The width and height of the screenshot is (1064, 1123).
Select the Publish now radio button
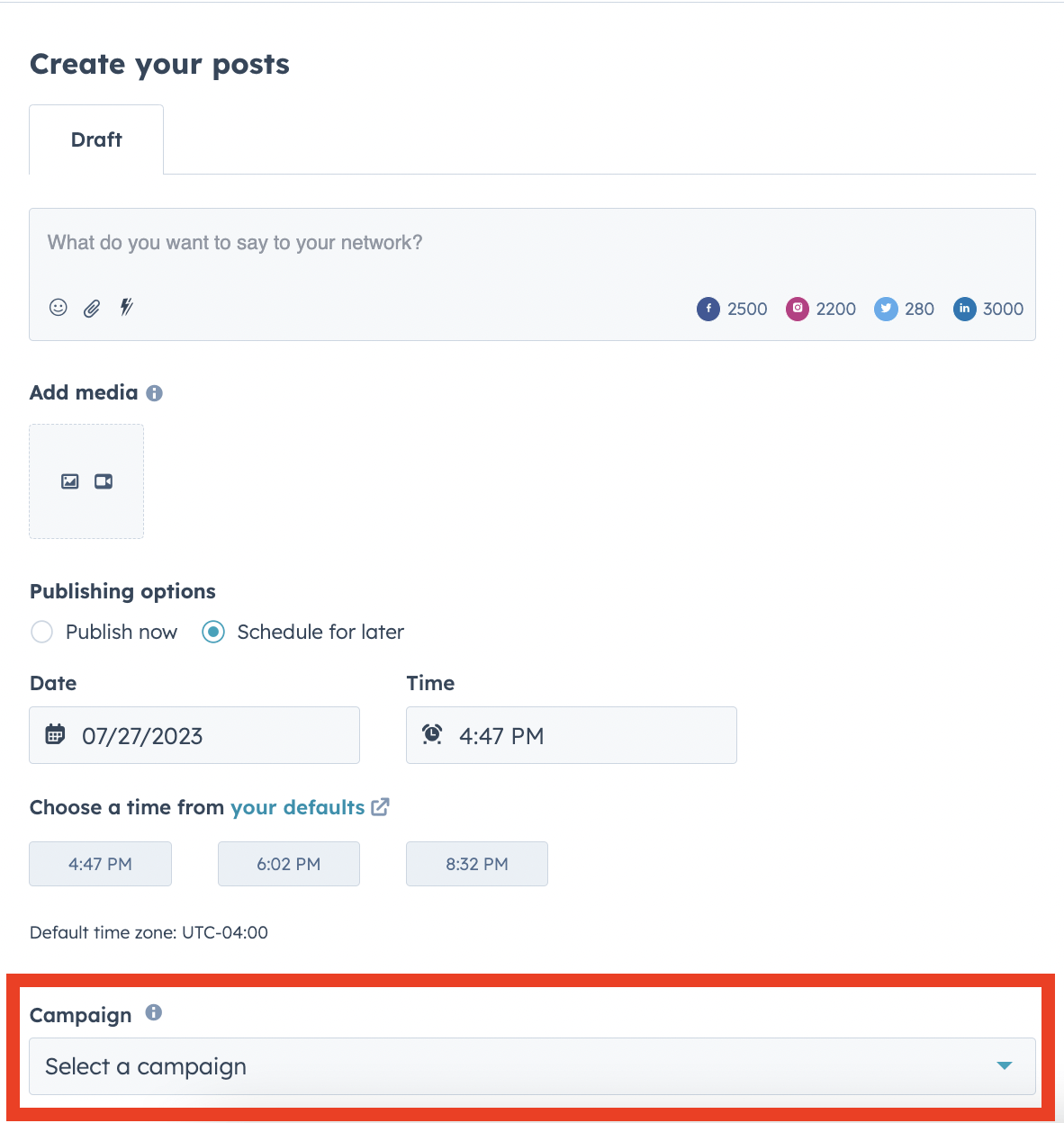41,632
